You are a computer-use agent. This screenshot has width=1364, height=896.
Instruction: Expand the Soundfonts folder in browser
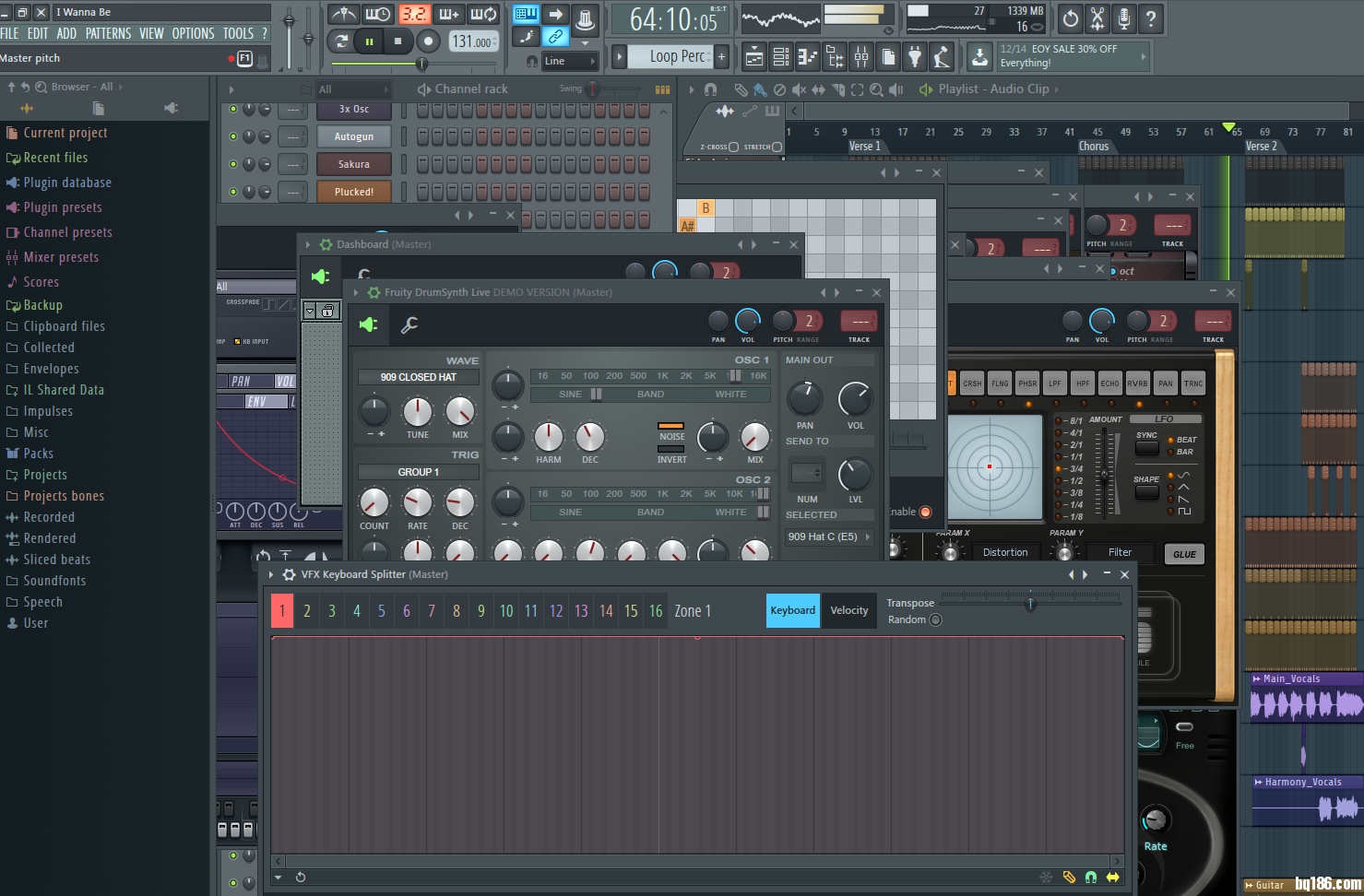[x=54, y=581]
